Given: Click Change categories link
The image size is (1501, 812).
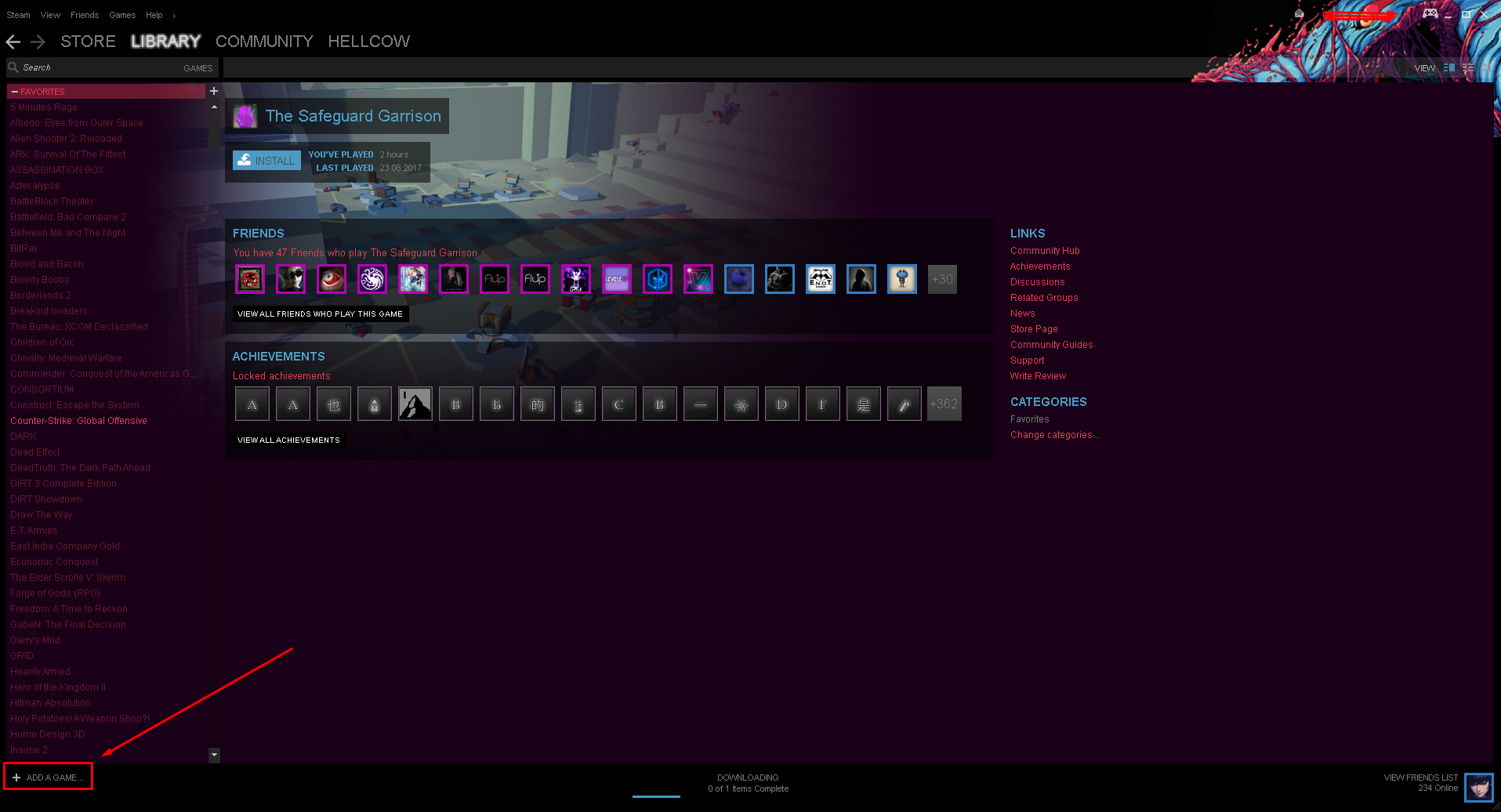Looking at the screenshot, I should point(1054,435).
